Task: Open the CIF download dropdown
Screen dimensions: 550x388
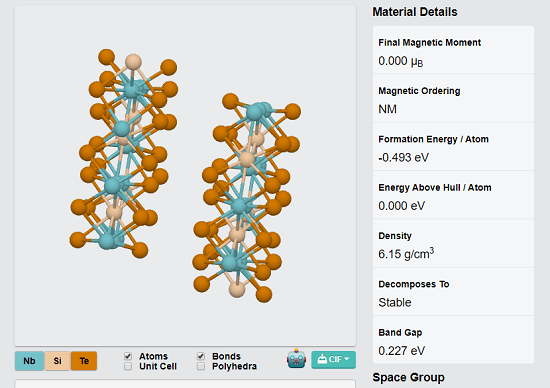Action: pyautogui.click(x=333, y=360)
